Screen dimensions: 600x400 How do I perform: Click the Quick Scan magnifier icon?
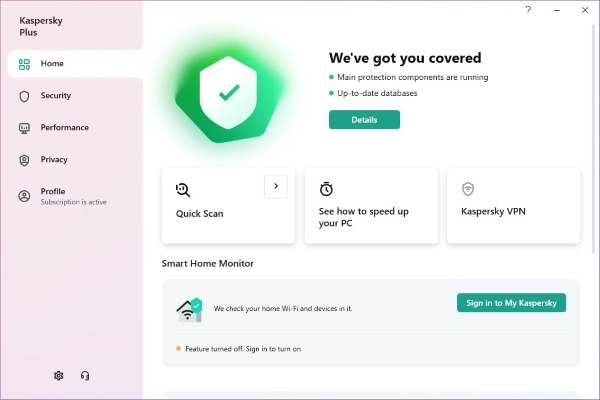[183, 189]
